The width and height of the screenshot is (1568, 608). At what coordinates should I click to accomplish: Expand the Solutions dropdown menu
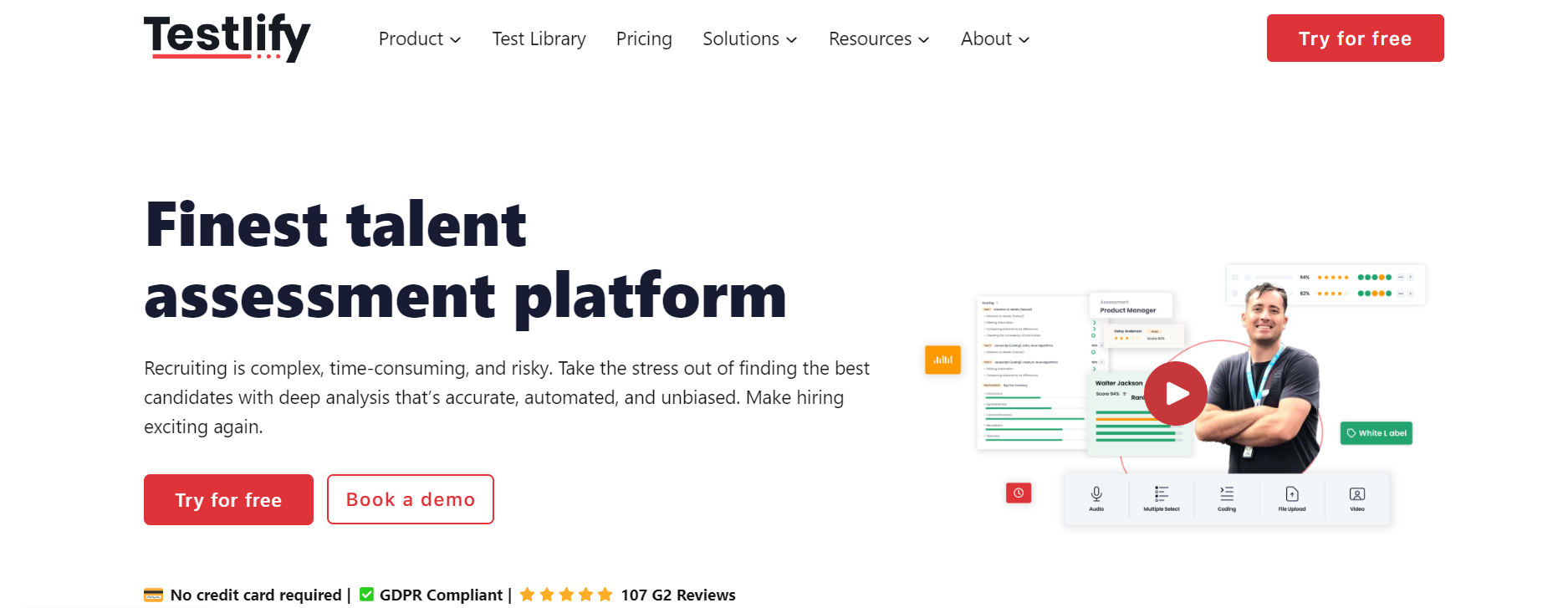pos(749,39)
